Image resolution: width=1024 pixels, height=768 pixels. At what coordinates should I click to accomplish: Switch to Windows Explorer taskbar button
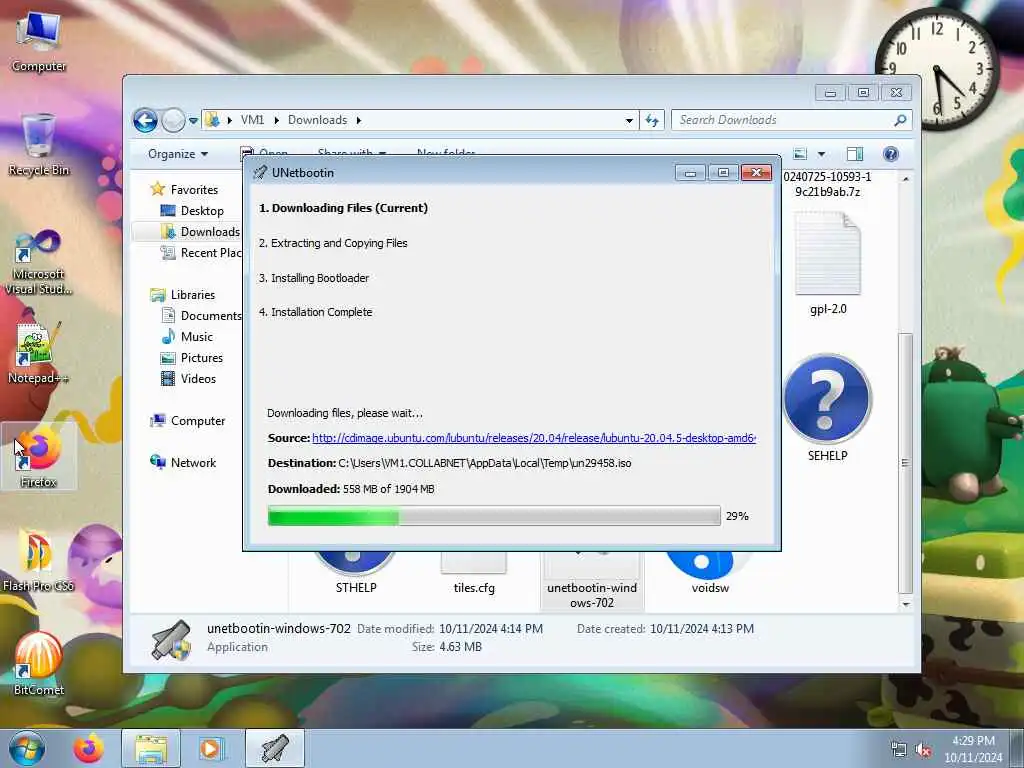pyautogui.click(x=151, y=748)
